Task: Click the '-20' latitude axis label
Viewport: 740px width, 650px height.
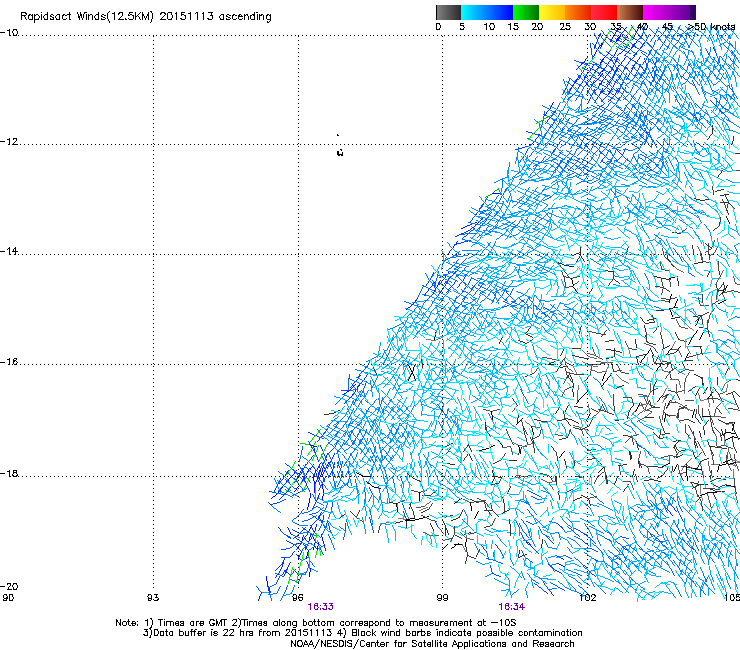Action: pyautogui.click(x=9, y=586)
